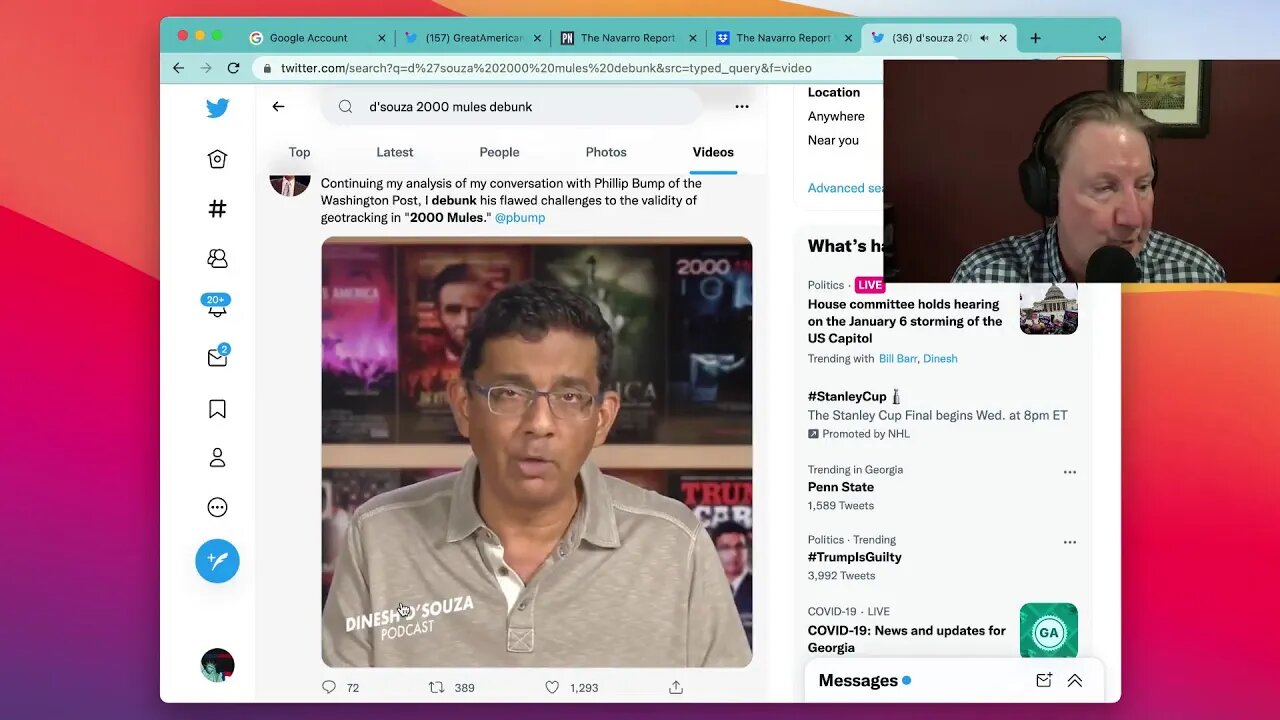
Task: Open More circle icon in sidebar
Action: [x=217, y=507]
